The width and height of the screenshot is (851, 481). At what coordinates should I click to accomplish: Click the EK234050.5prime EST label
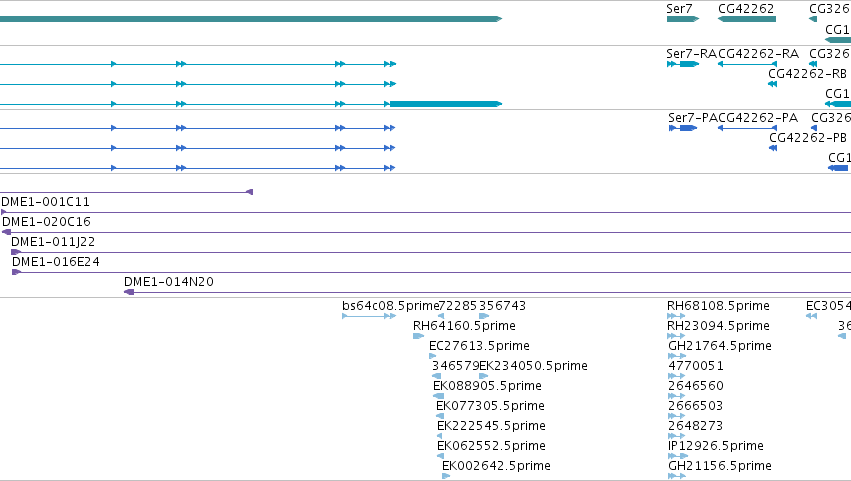[534, 366]
